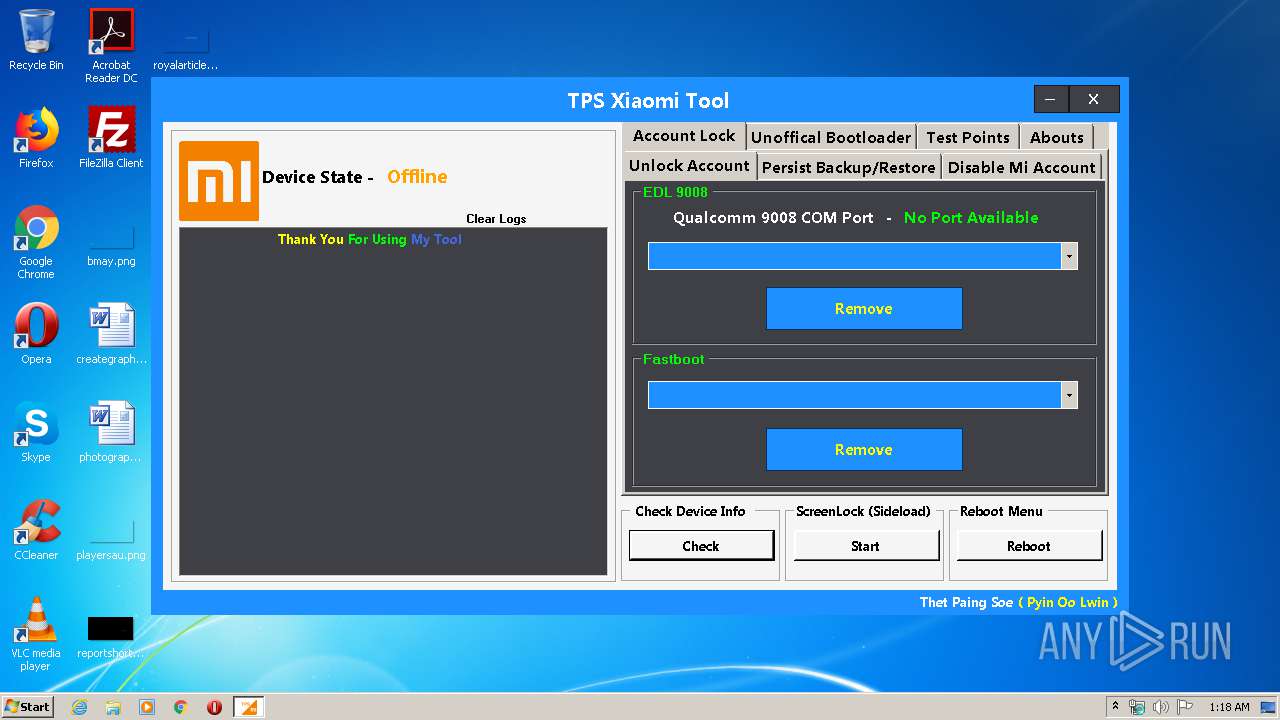Image resolution: width=1280 pixels, height=720 pixels.
Task: Select reportshort file on desktop
Action: [111, 638]
